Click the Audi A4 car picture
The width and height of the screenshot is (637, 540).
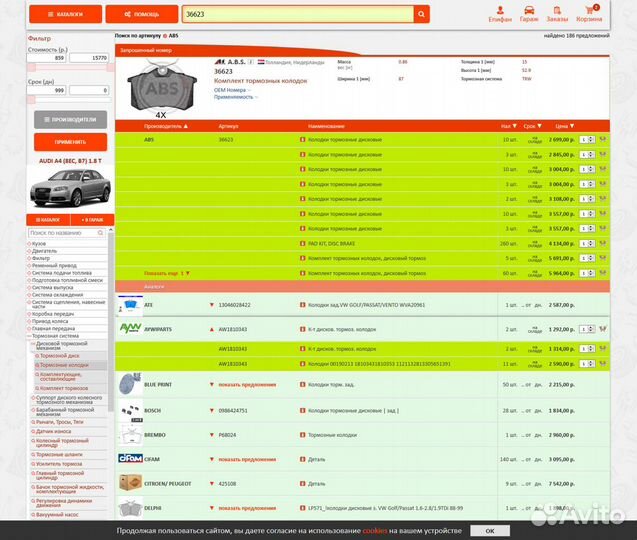(71, 189)
